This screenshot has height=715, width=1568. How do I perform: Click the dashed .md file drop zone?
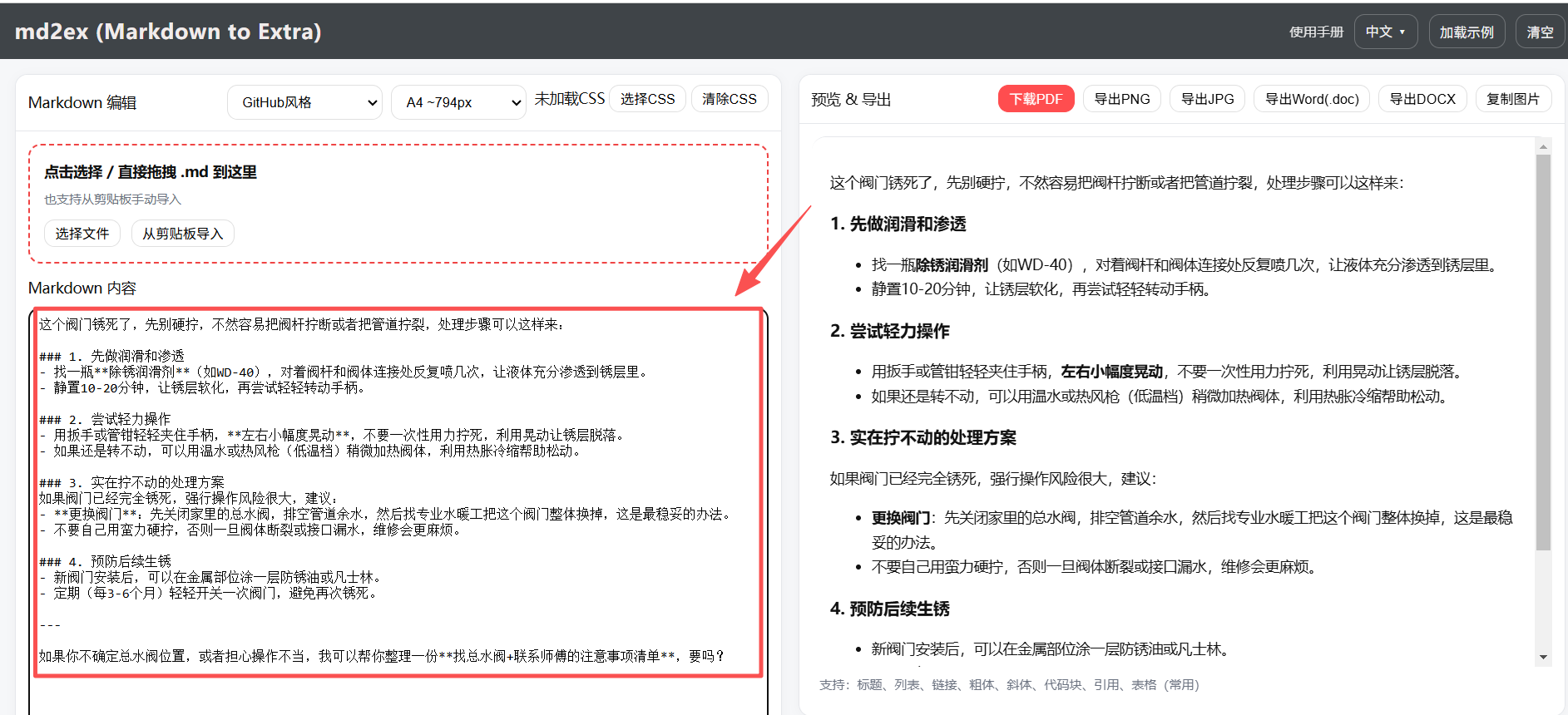[499, 191]
